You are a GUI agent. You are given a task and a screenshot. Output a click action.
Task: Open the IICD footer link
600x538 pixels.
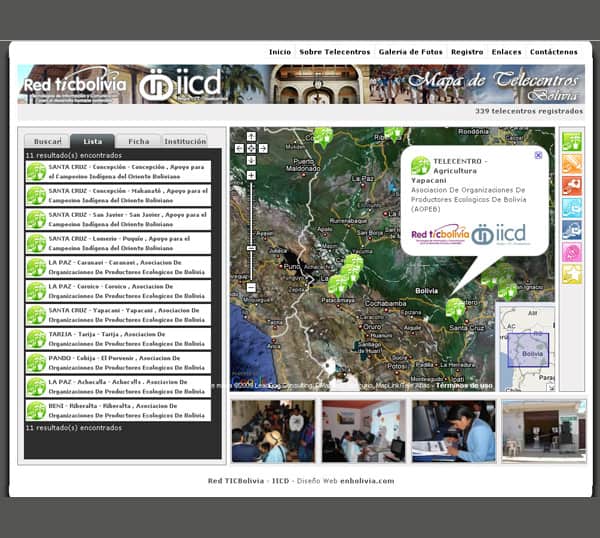pyautogui.click(x=280, y=481)
